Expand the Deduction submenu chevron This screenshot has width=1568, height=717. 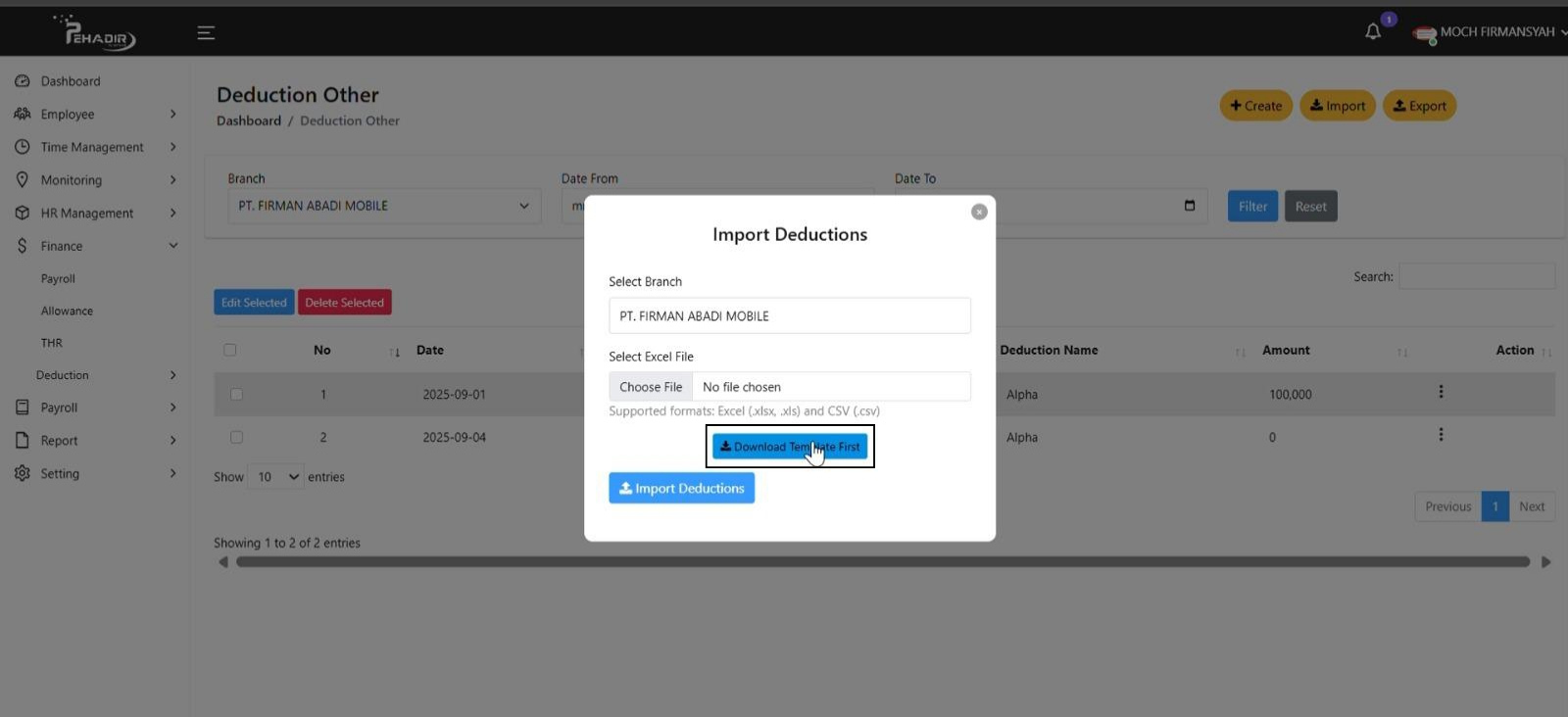click(173, 375)
